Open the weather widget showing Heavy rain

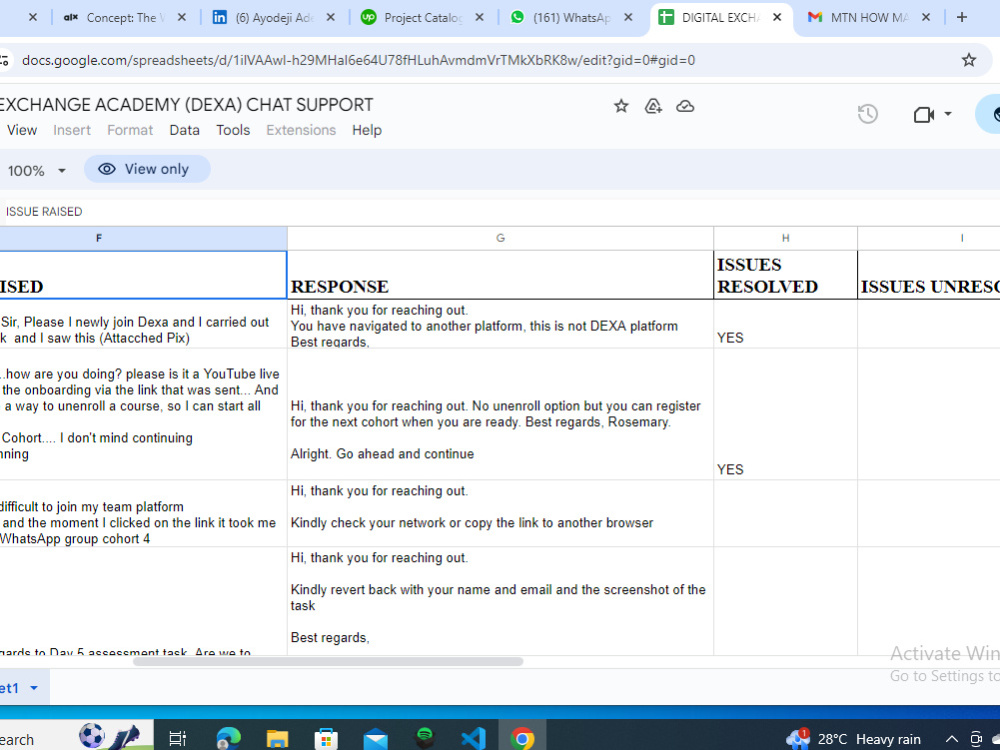point(855,739)
